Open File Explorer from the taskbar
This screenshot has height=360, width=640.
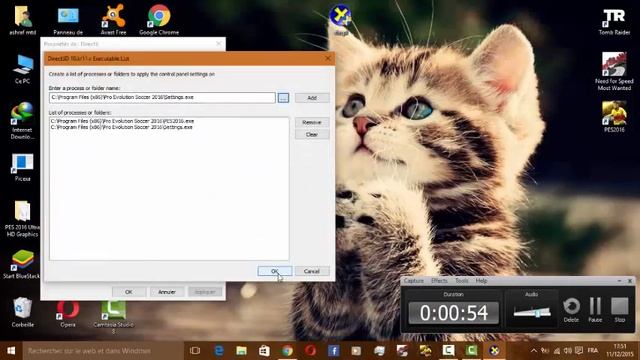(x=241, y=351)
